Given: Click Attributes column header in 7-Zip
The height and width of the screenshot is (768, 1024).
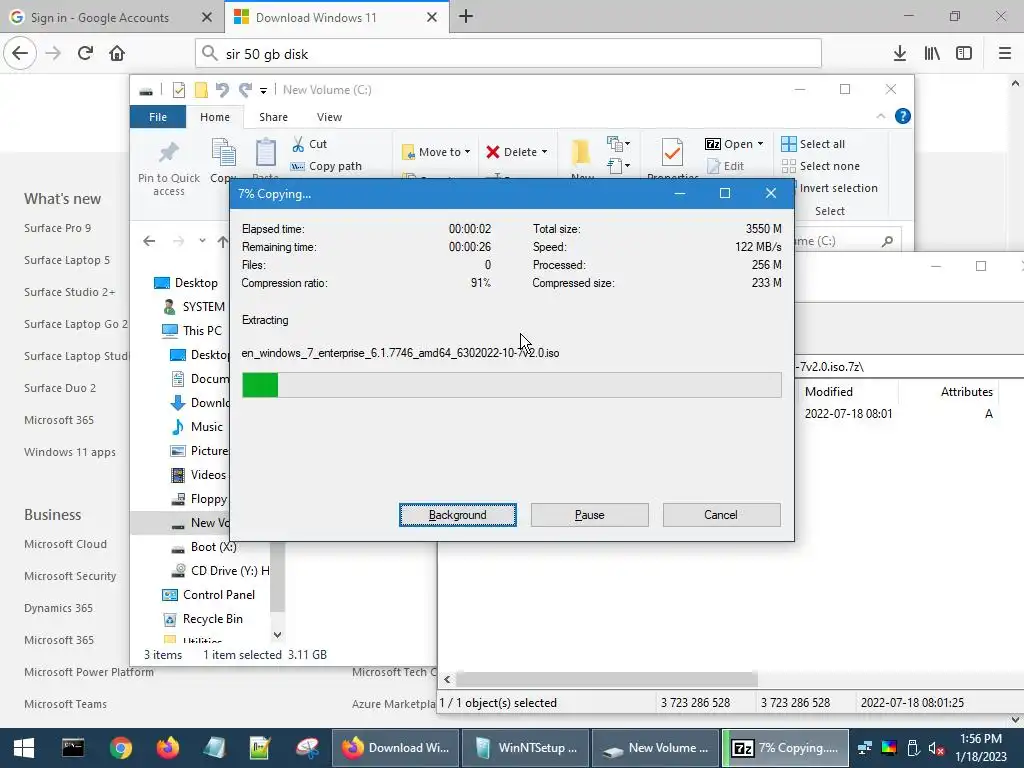Looking at the screenshot, I should (966, 391).
